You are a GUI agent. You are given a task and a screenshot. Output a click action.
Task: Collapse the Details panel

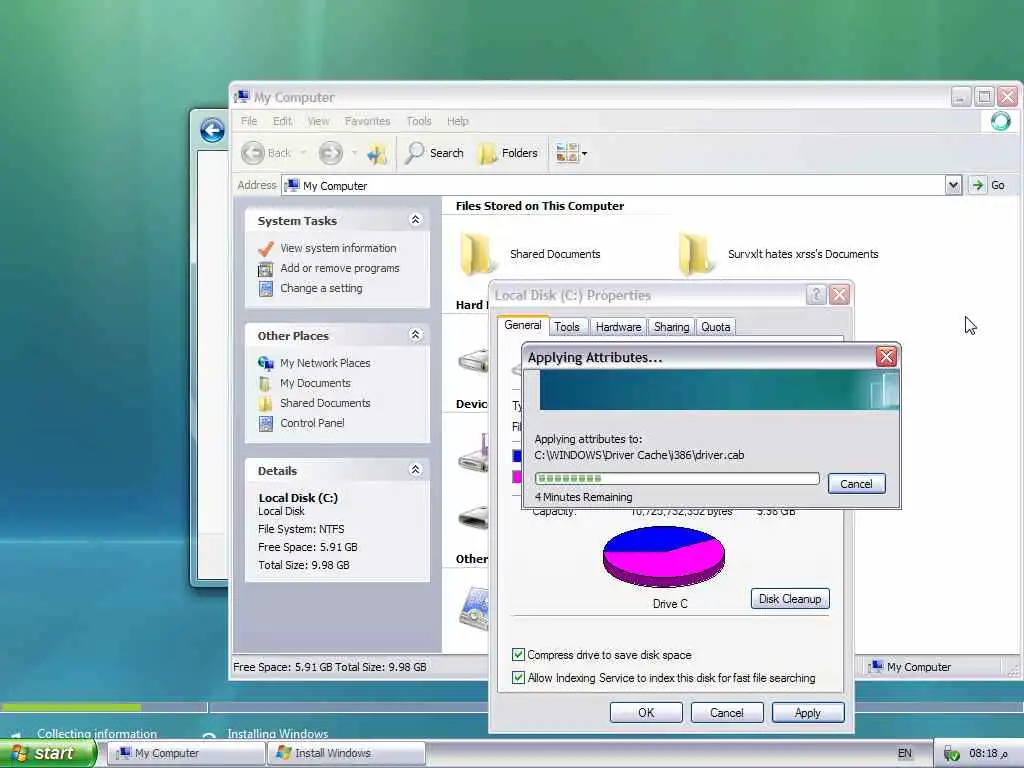(x=415, y=470)
